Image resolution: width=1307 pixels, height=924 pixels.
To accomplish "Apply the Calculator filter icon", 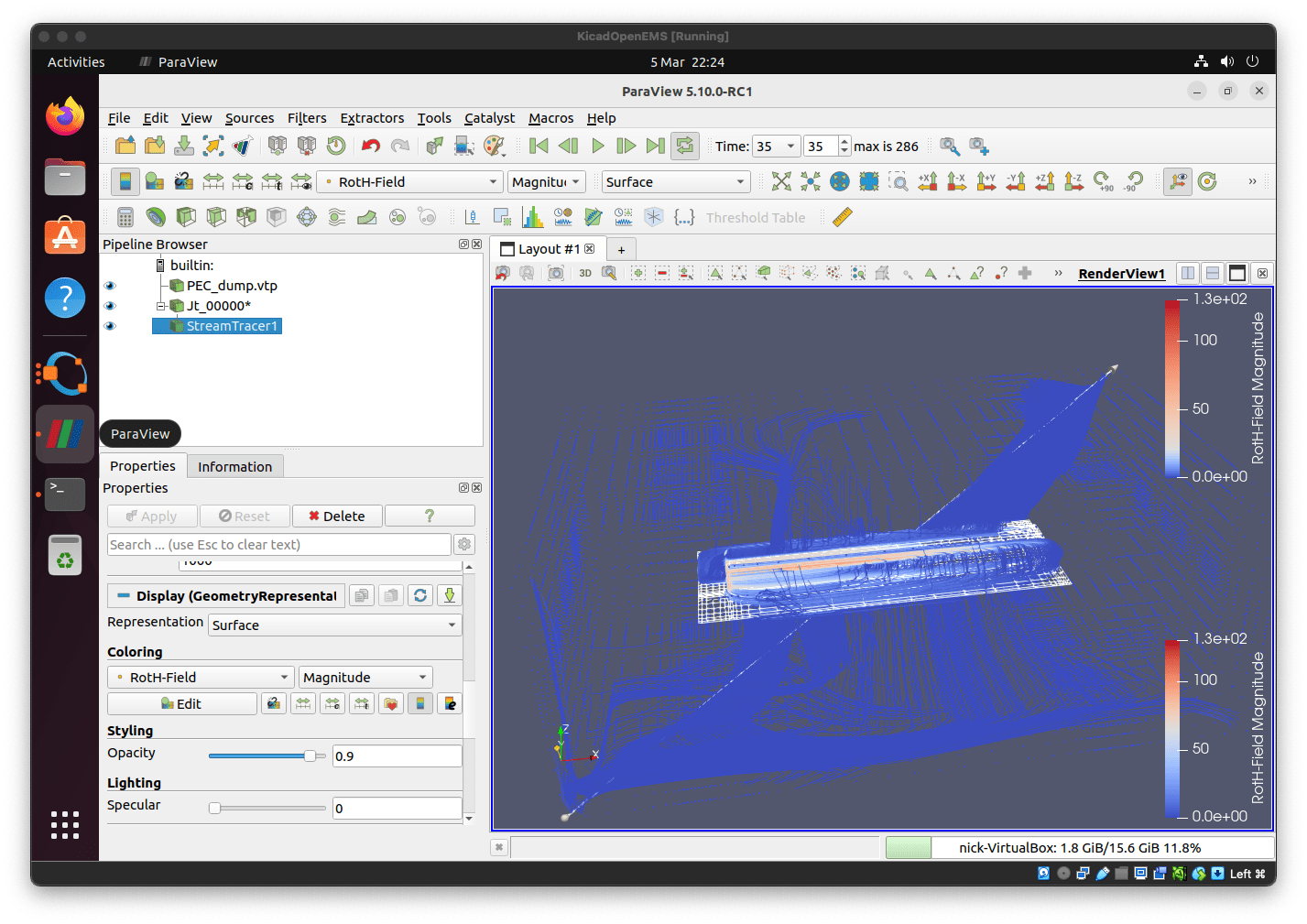I will pyautogui.click(x=125, y=217).
